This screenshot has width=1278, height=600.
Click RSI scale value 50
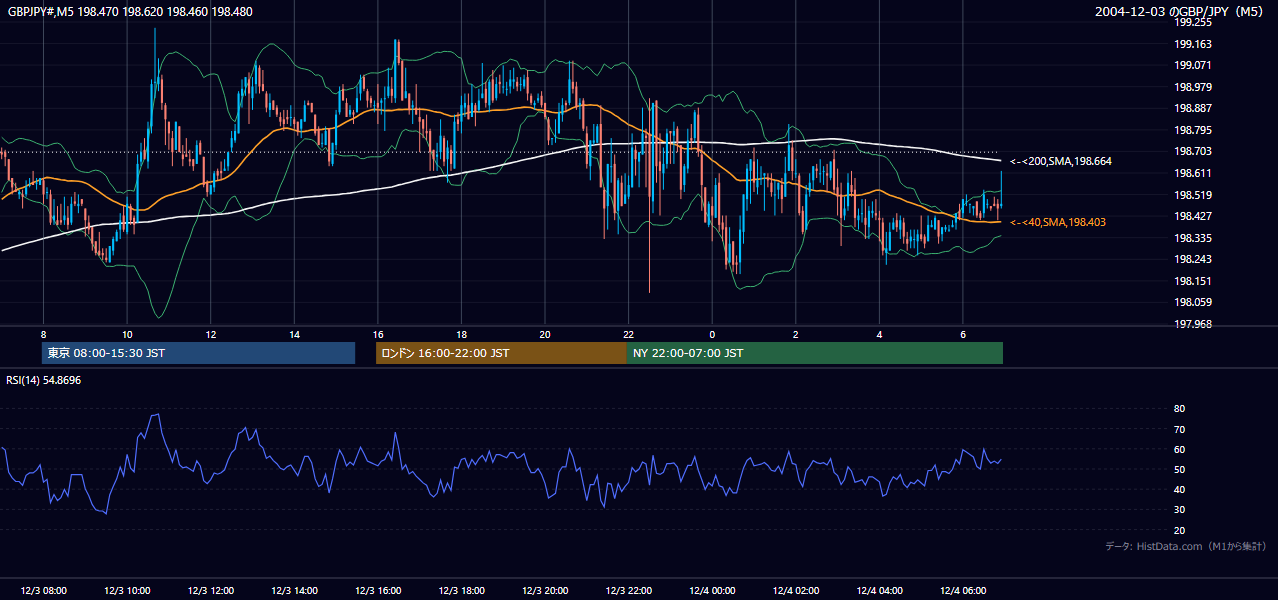(x=1179, y=469)
